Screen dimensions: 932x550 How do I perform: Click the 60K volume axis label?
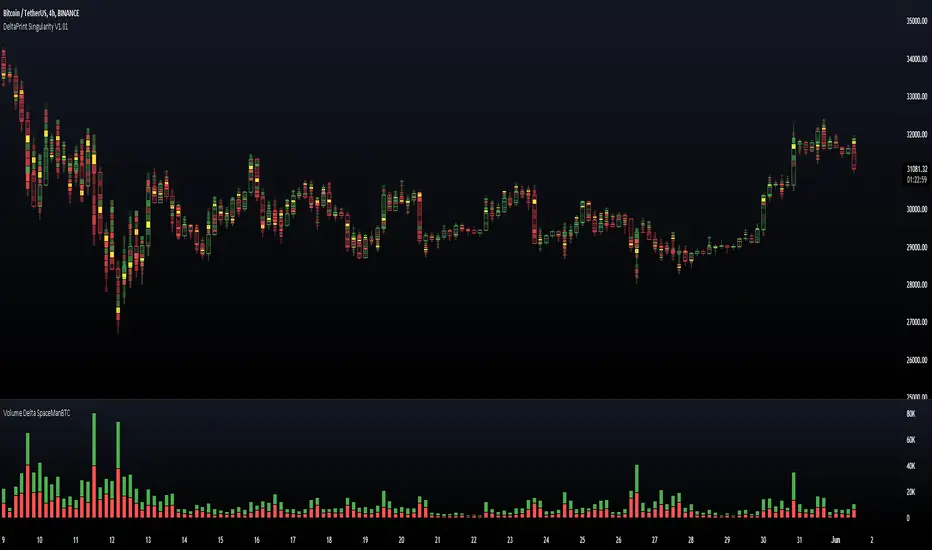[x=911, y=440]
